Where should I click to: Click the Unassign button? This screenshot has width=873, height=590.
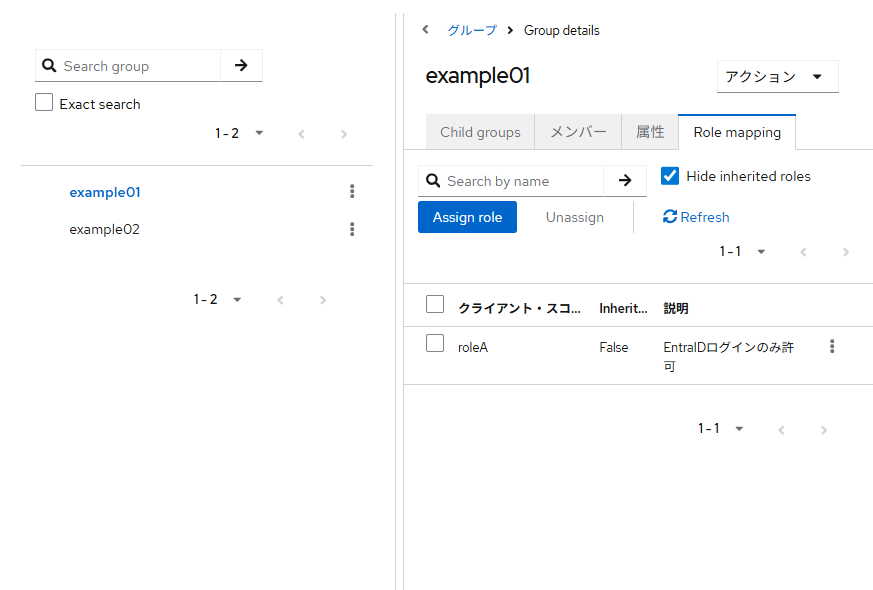pyautogui.click(x=575, y=217)
